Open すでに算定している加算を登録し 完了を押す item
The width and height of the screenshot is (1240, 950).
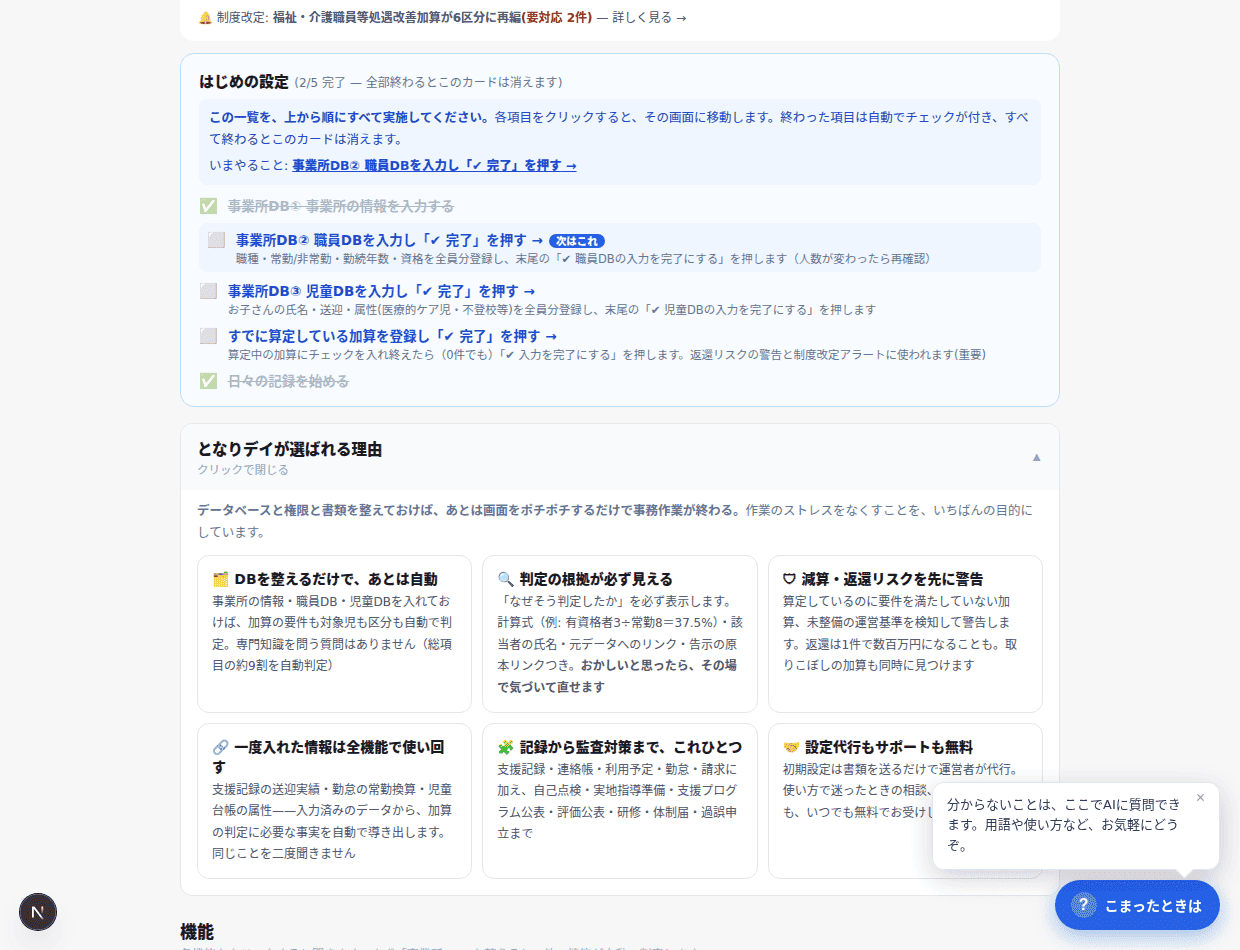point(392,336)
